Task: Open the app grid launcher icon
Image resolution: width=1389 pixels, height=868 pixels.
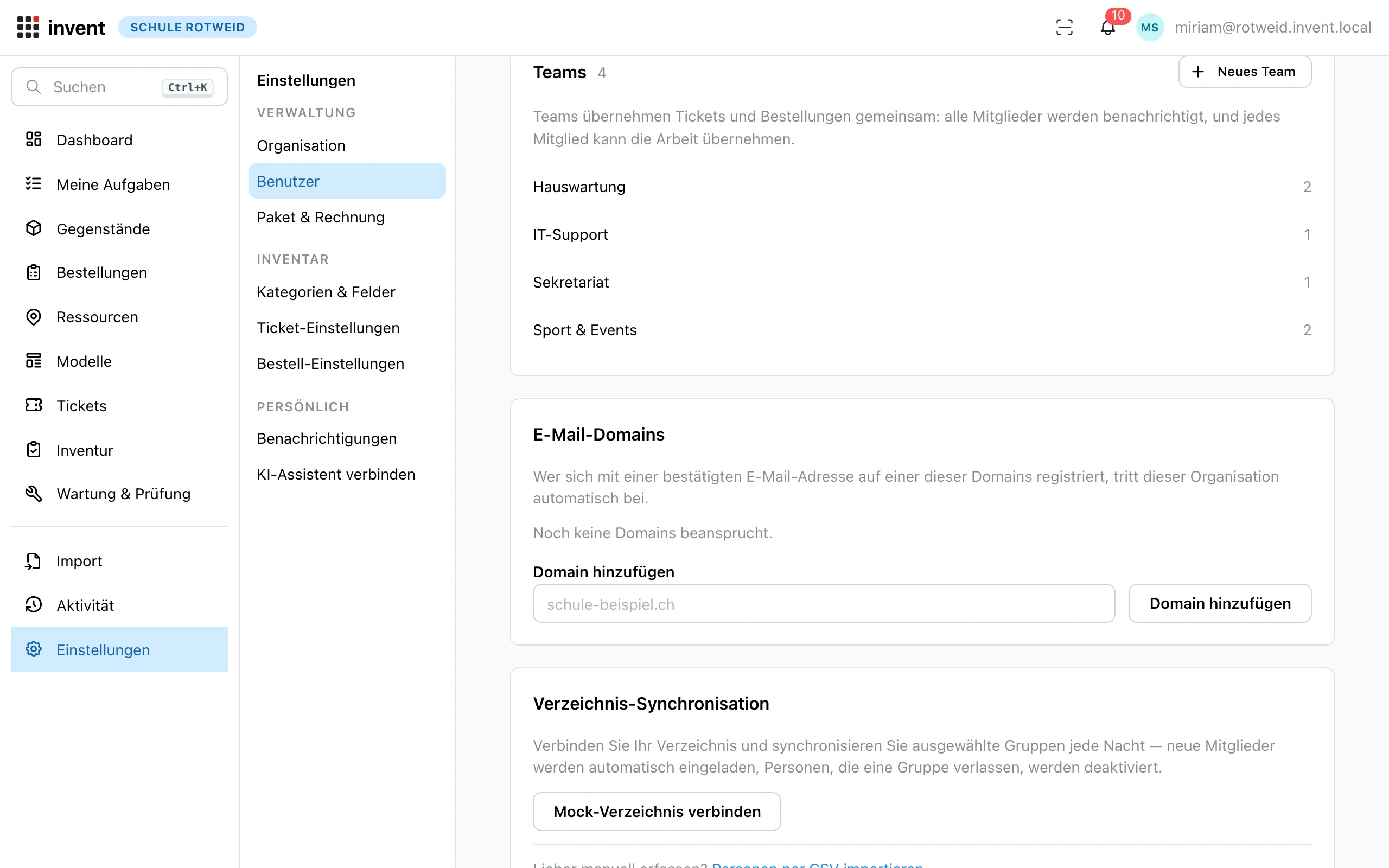Action: coord(28,27)
